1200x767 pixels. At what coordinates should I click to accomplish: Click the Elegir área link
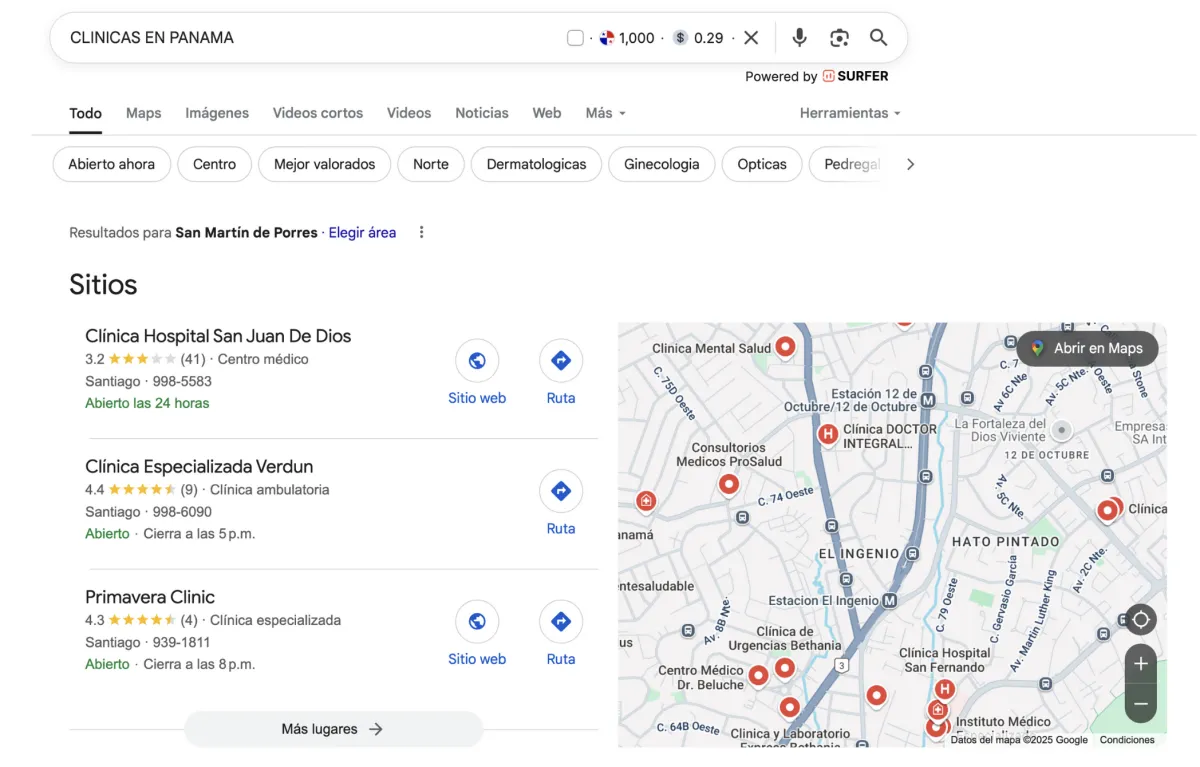(362, 232)
